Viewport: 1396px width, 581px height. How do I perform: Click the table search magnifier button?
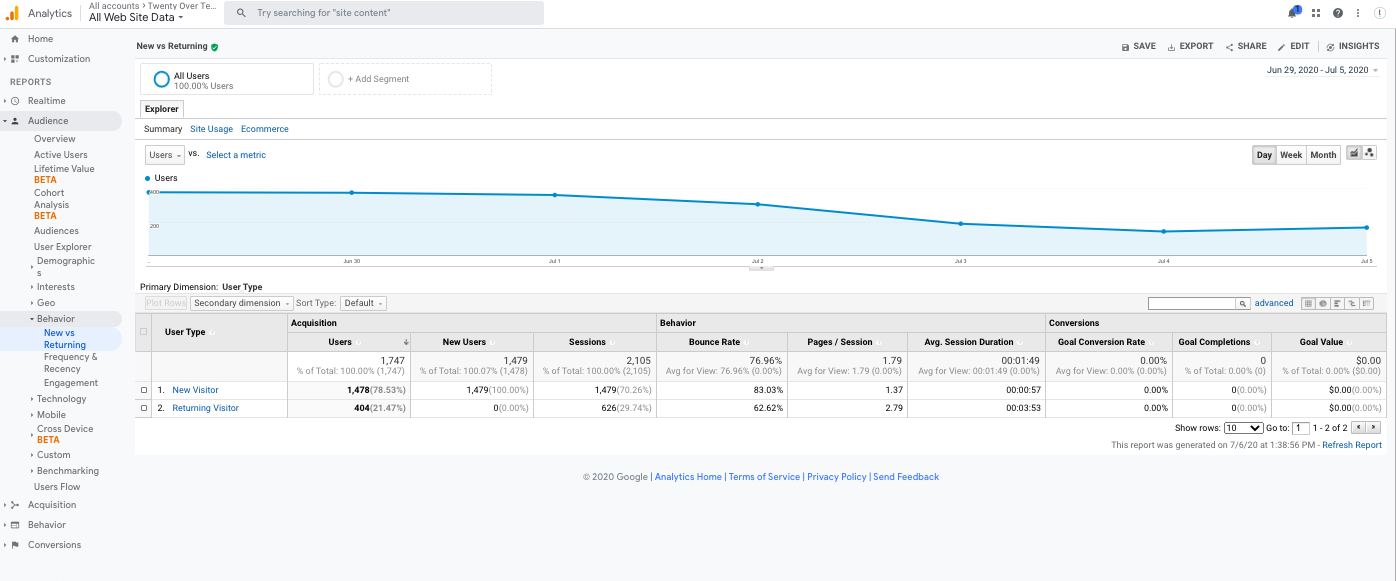(x=1243, y=303)
